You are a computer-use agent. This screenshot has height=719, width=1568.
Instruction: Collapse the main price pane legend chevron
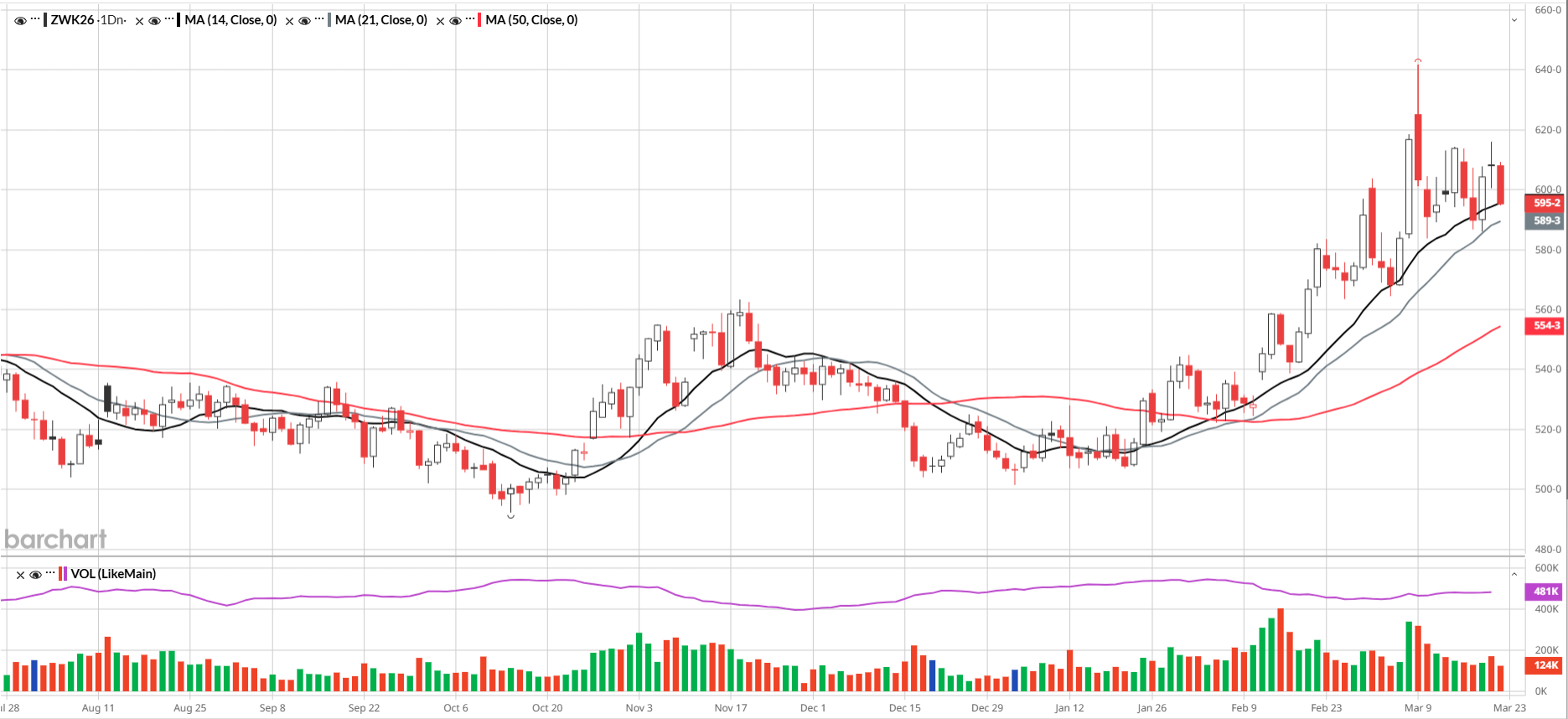(1514, 20)
